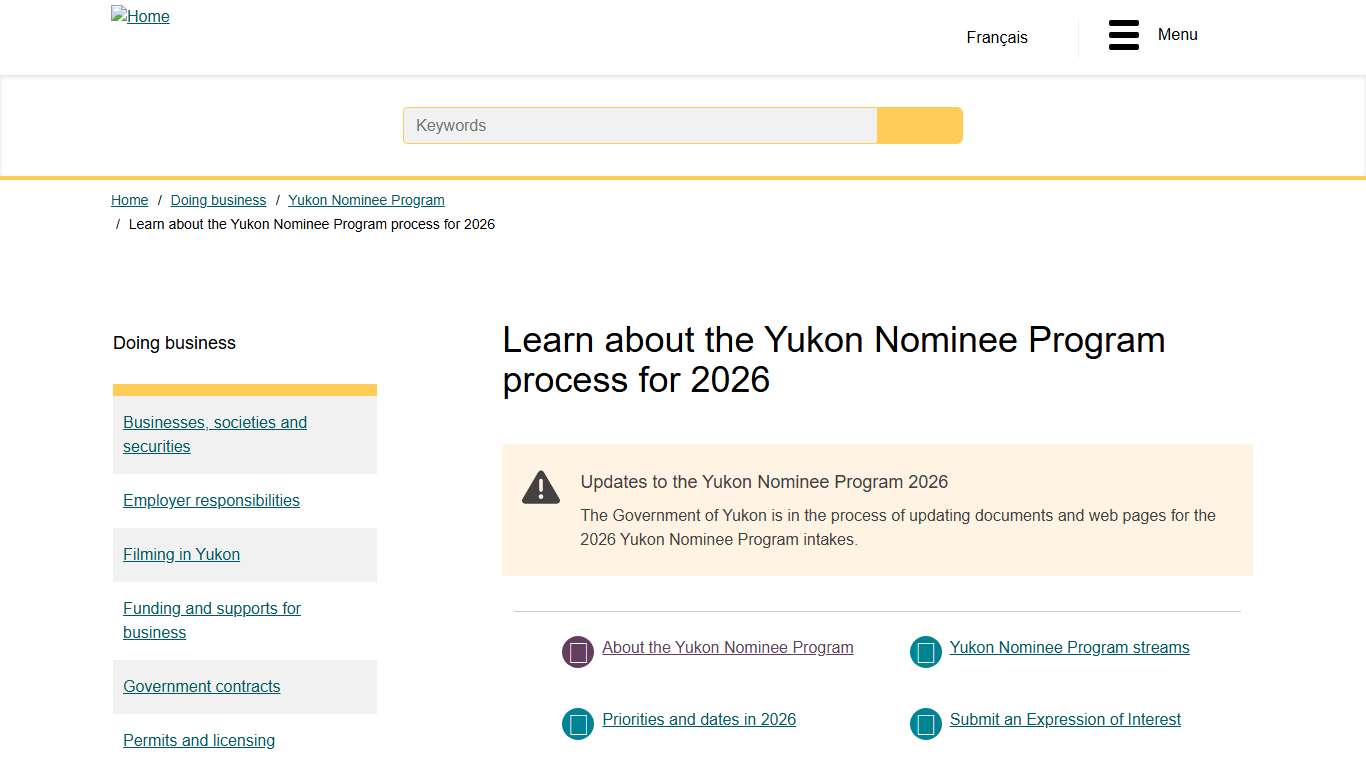Open the Employer responsibilities page
Image resolution: width=1366 pixels, height=768 pixels.
[x=211, y=500]
